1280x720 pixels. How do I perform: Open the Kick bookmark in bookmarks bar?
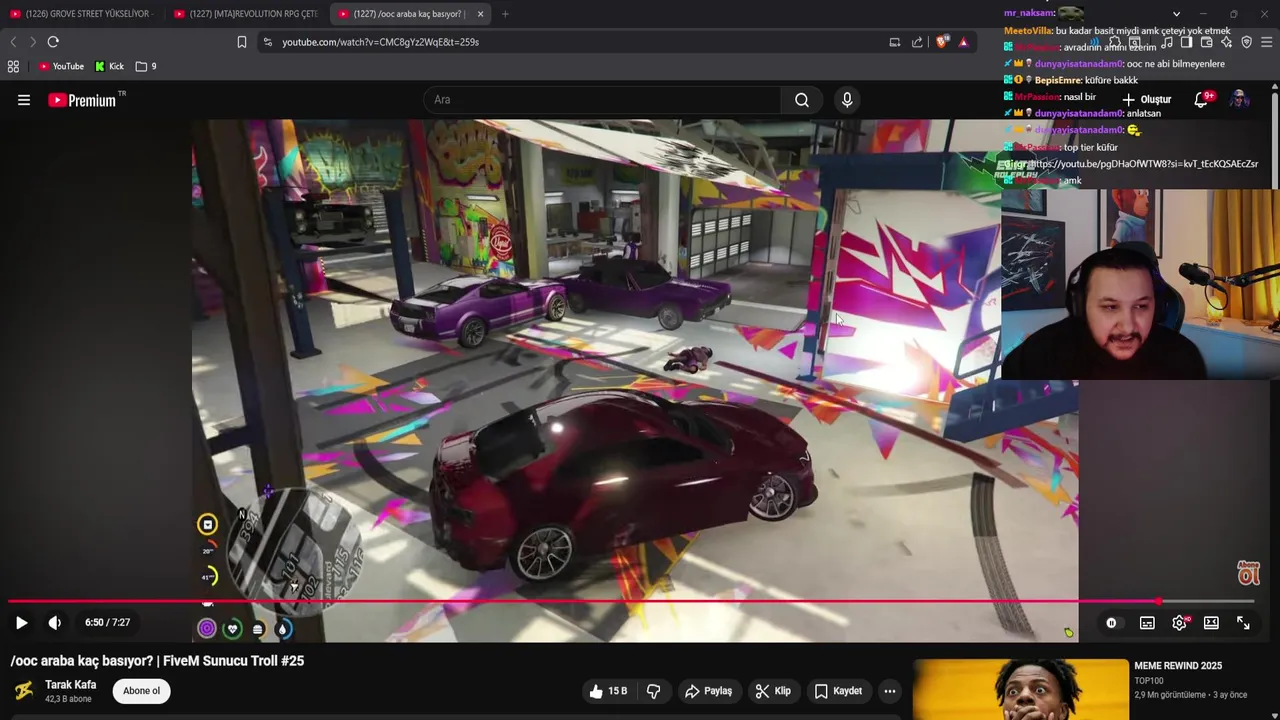pos(109,67)
